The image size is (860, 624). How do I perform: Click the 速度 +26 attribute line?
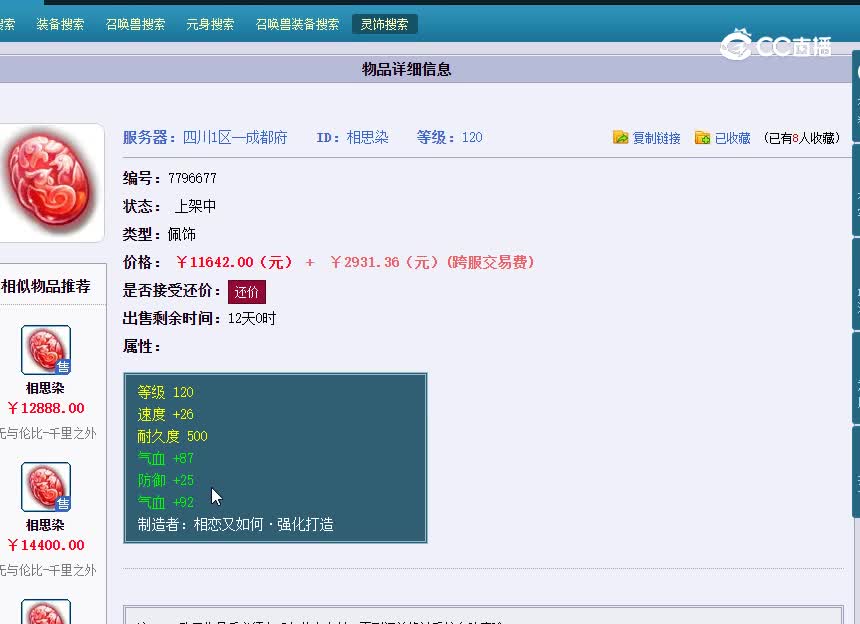[165, 415]
